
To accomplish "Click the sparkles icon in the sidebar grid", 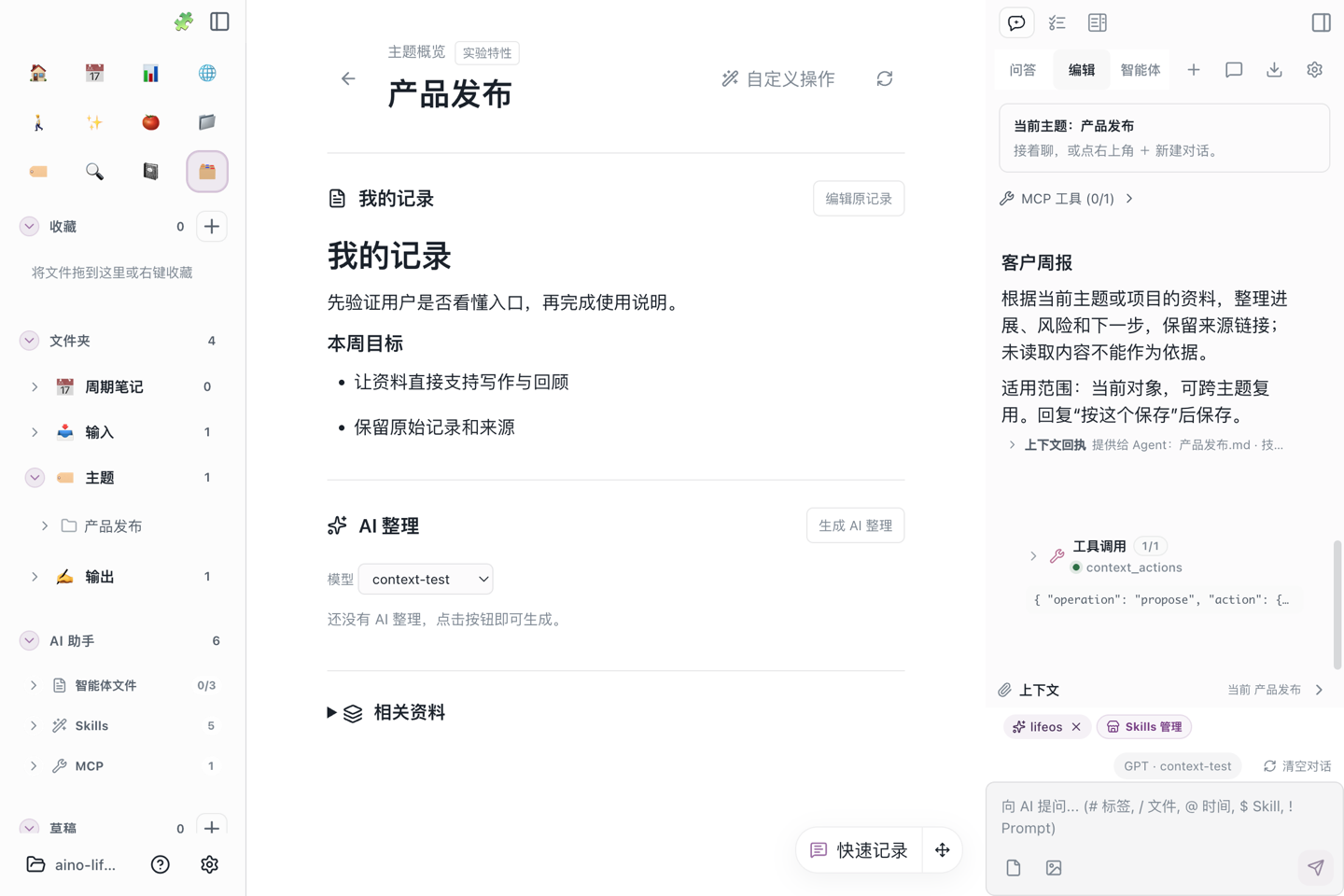I will [x=94, y=122].
